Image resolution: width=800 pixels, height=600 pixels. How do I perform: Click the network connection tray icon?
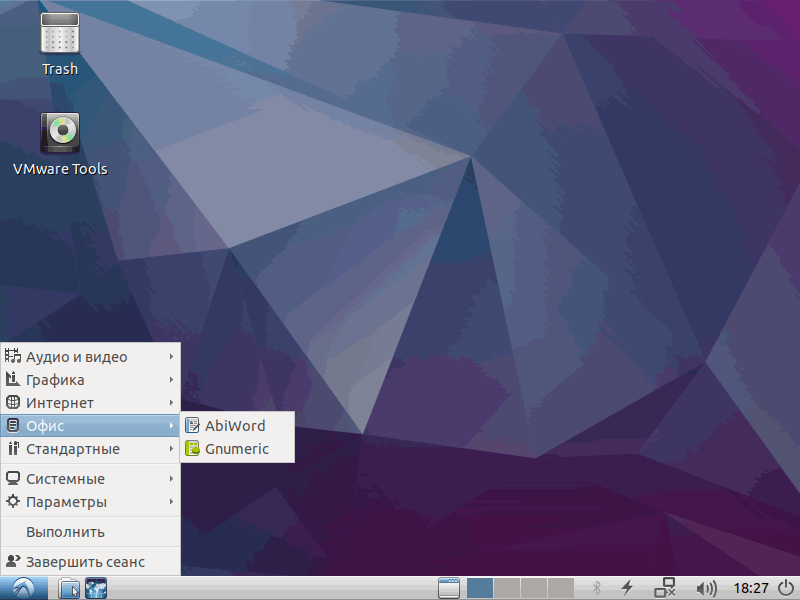coord(665,588)
